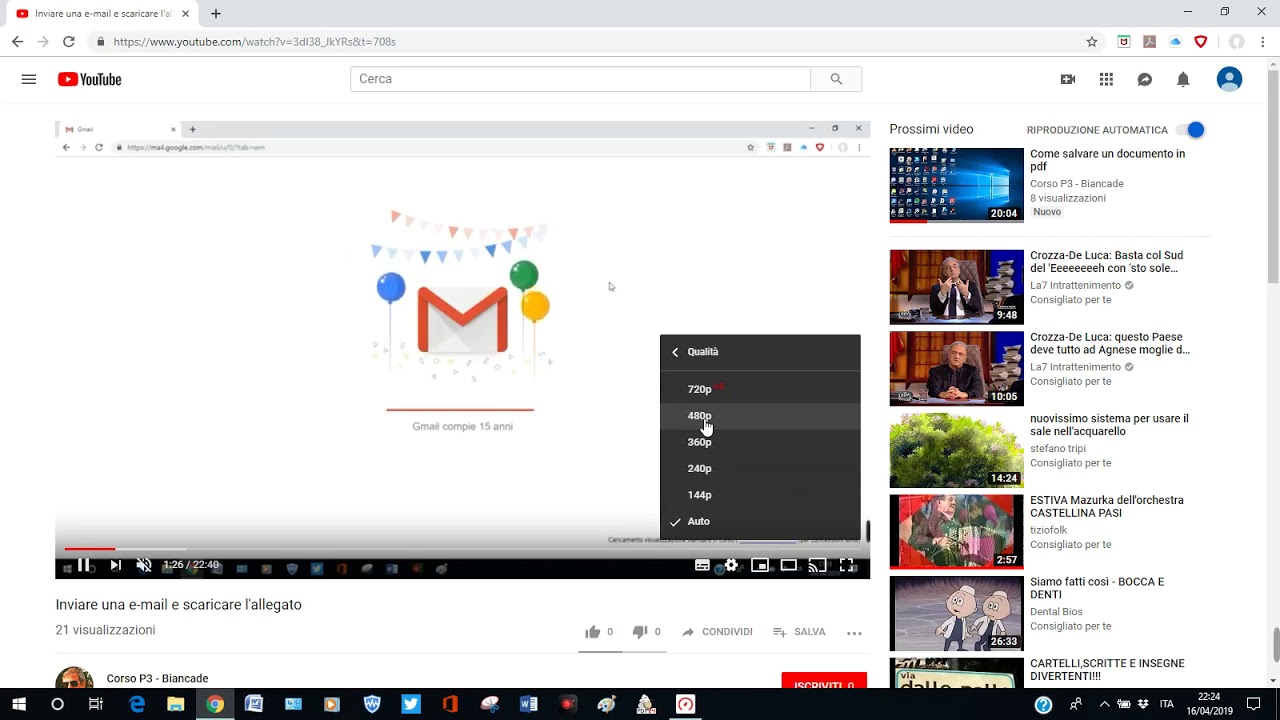Open 'Come salvare un documento in pdf' thumbnail
Image resolution: width=1280 pixels, height=720 pixels.
[x=957, y=185]
